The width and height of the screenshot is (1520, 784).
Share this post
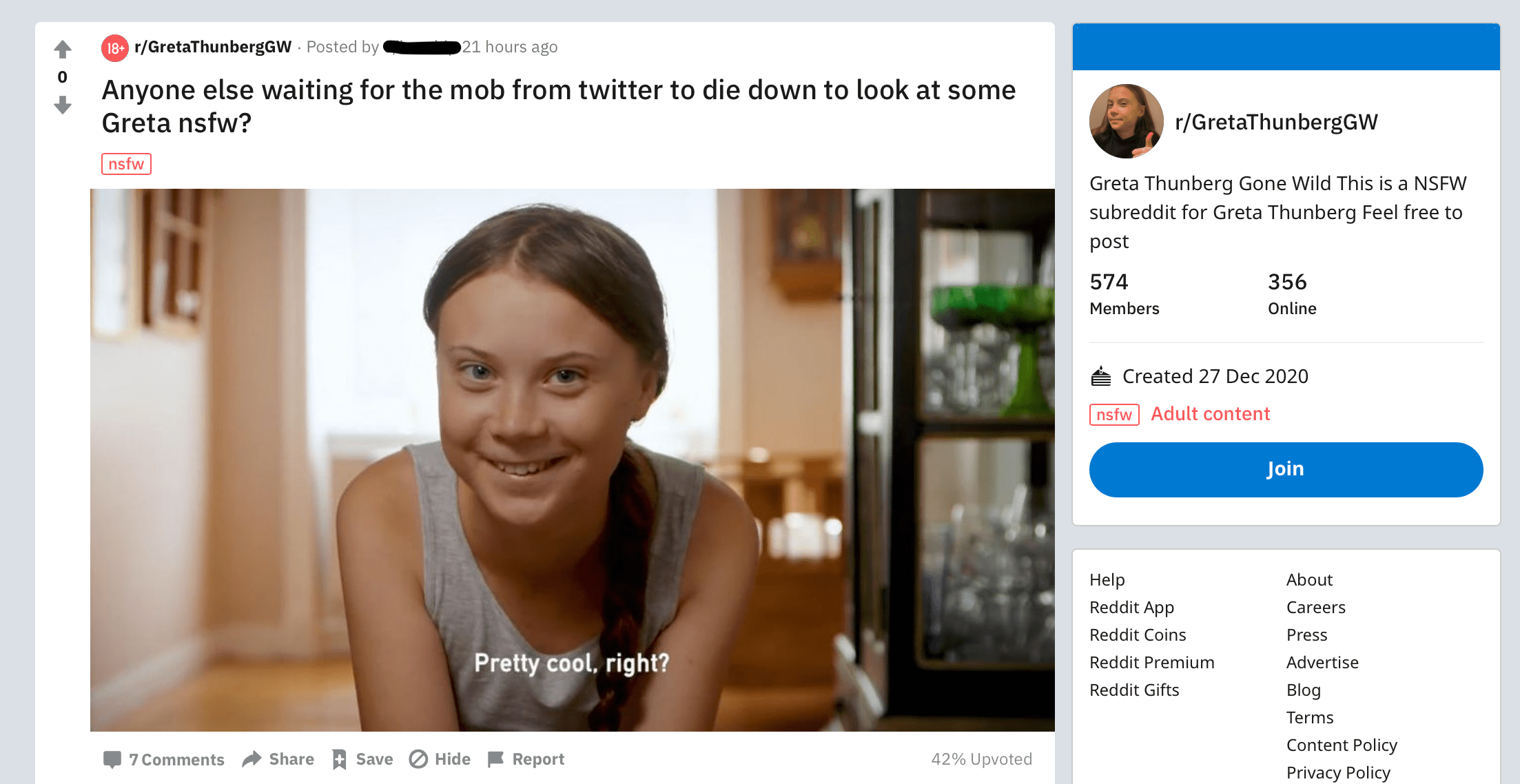coord(278,759)
